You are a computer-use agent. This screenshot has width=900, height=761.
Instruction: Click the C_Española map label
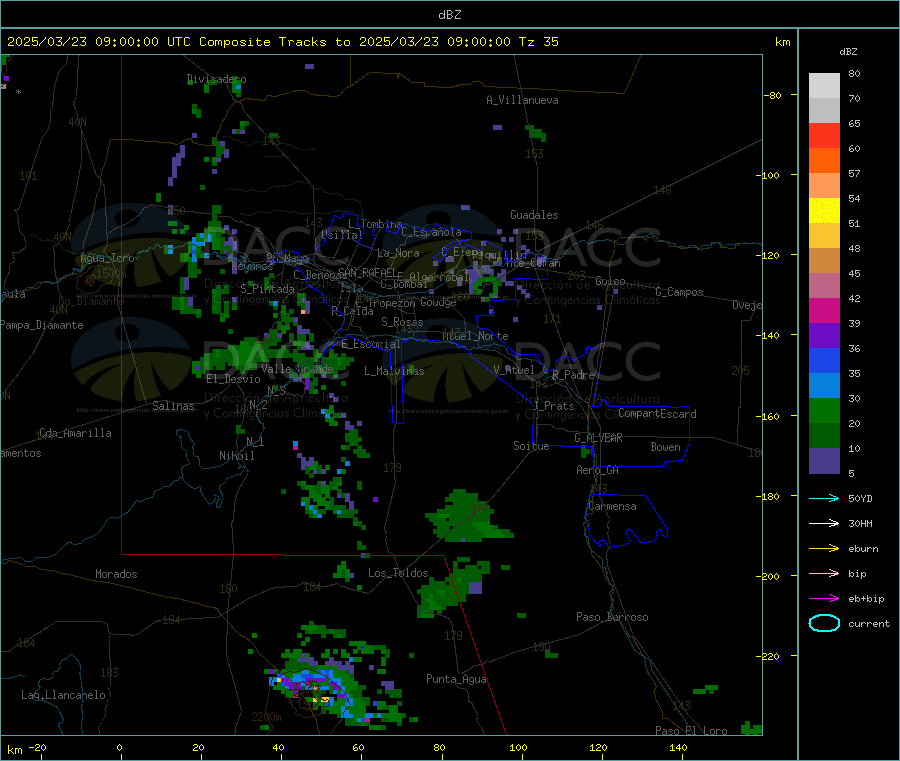click(431, 232)
